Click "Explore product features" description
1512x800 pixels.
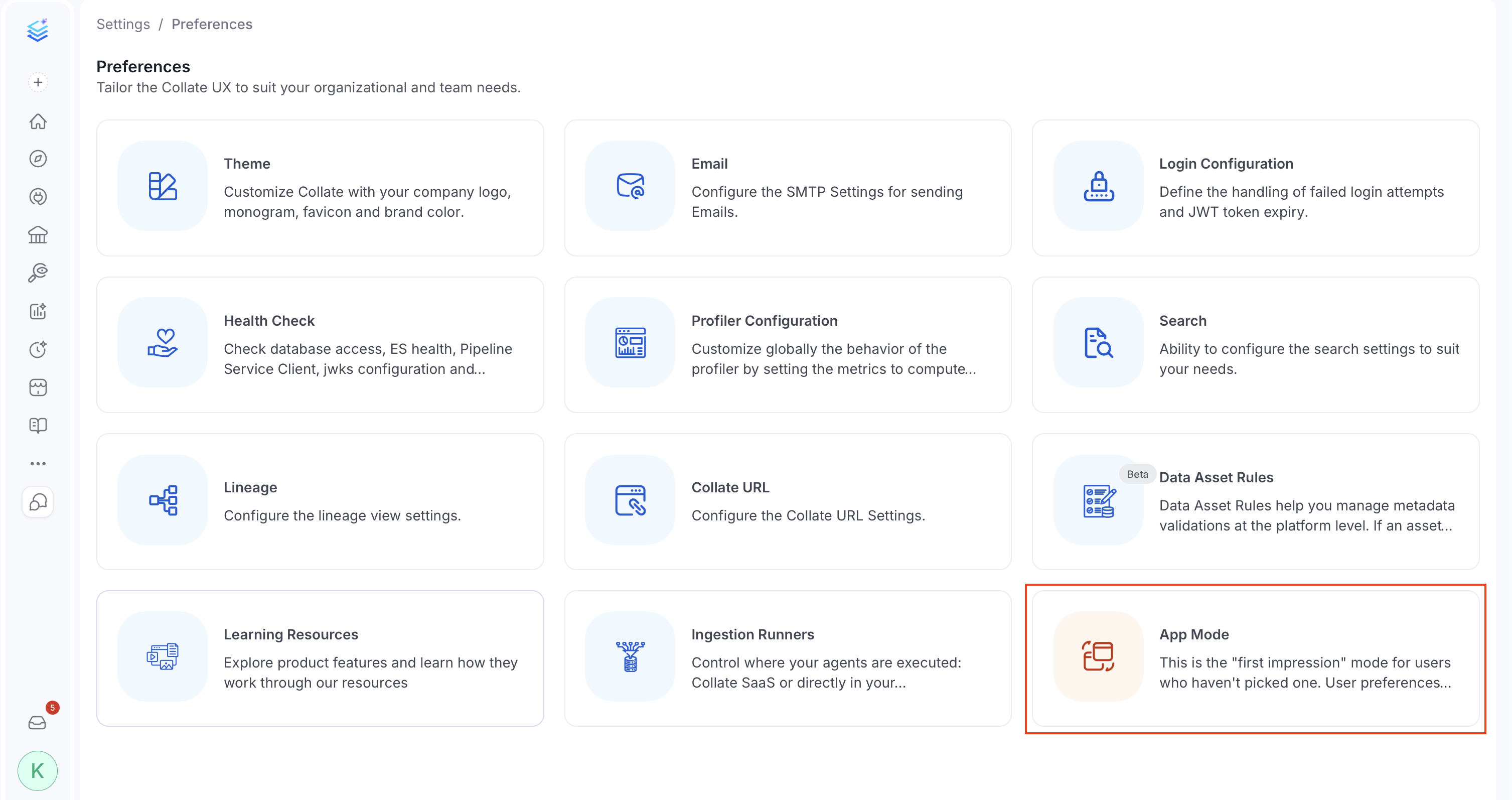pyautogui.click(x=370, y=673)
